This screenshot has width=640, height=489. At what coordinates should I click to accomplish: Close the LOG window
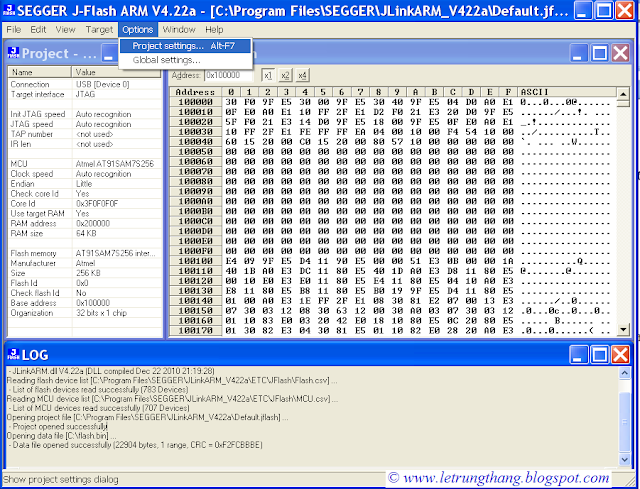[620, 354]
